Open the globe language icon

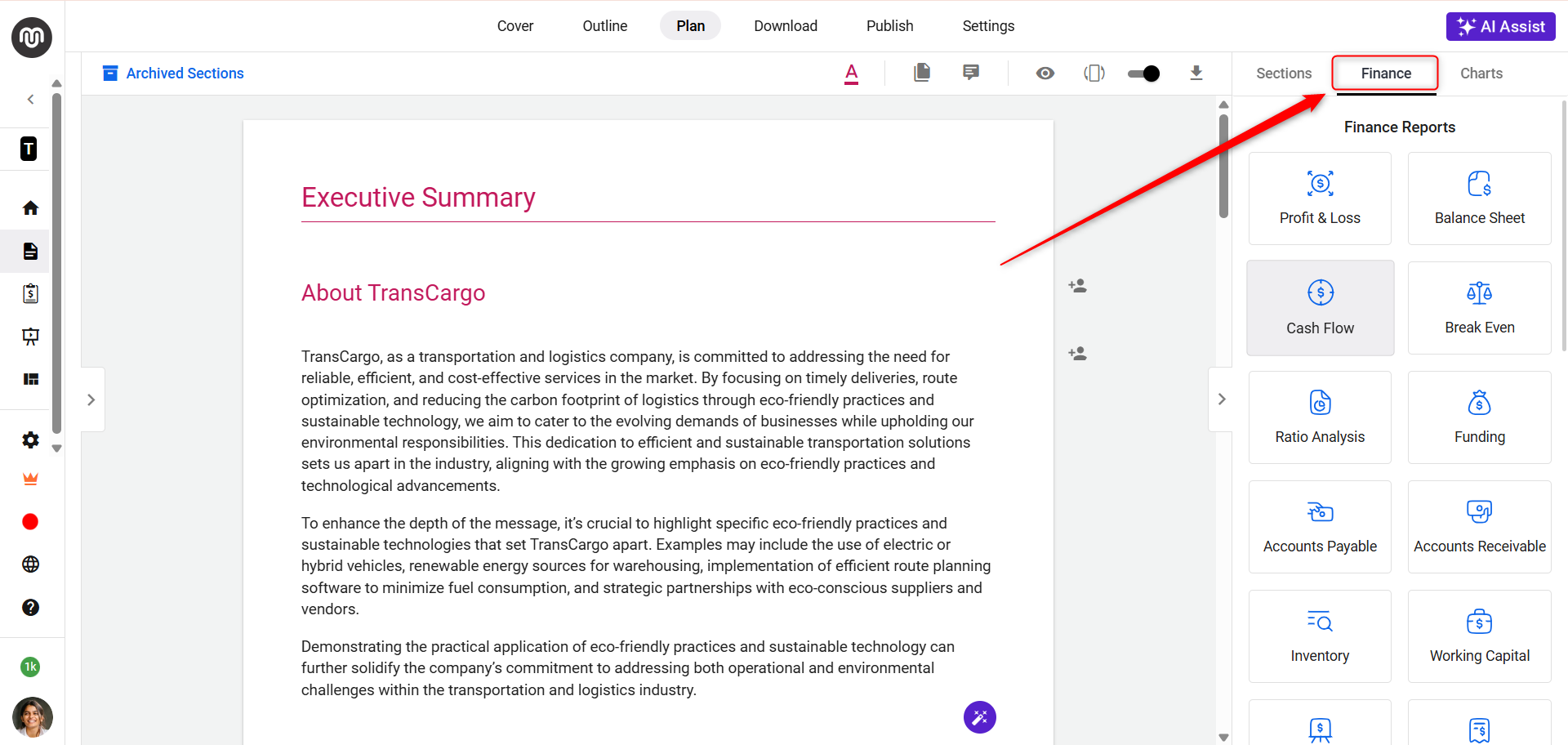tap(31, 564)
